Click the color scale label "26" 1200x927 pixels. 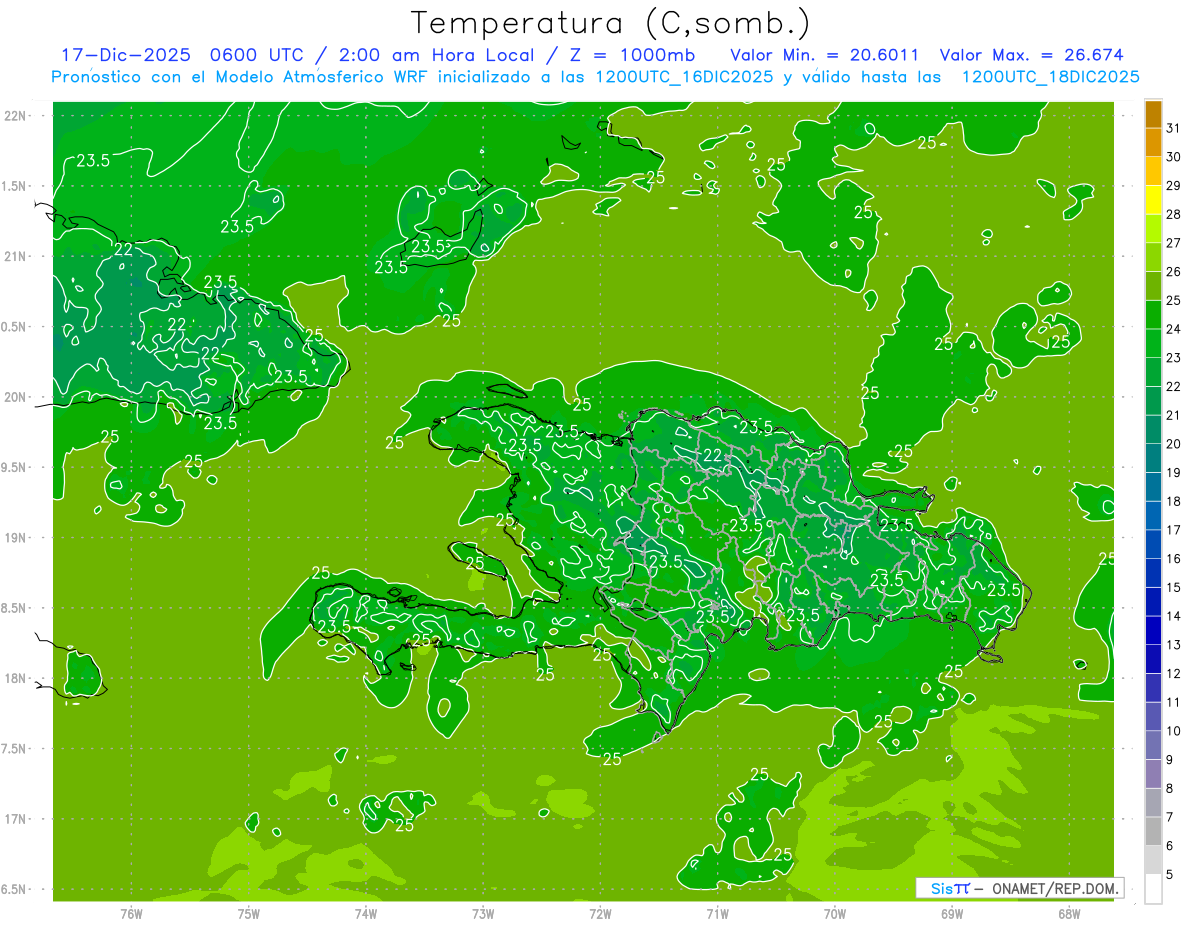click(1174, 272)
